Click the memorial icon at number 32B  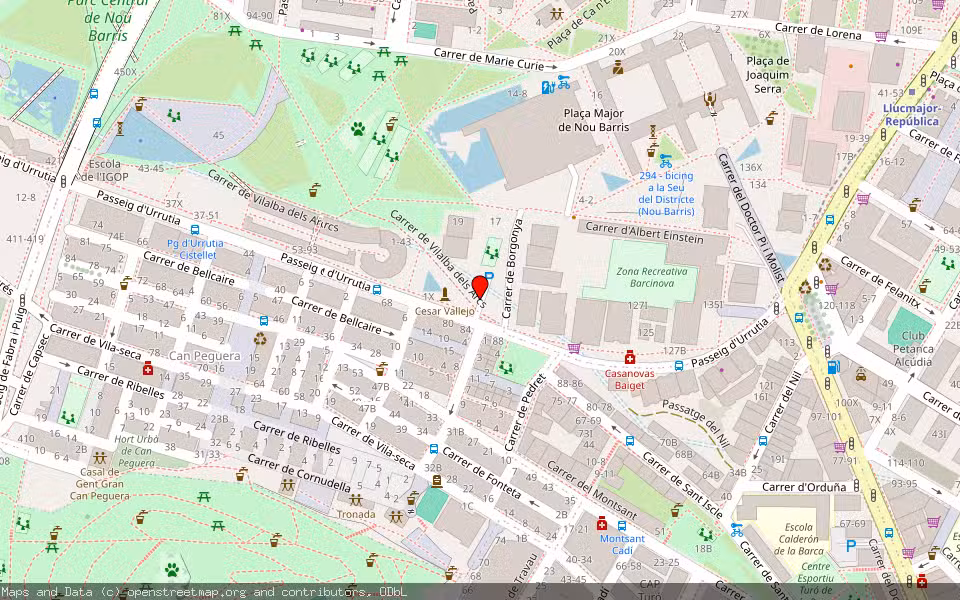coord(437,481)
